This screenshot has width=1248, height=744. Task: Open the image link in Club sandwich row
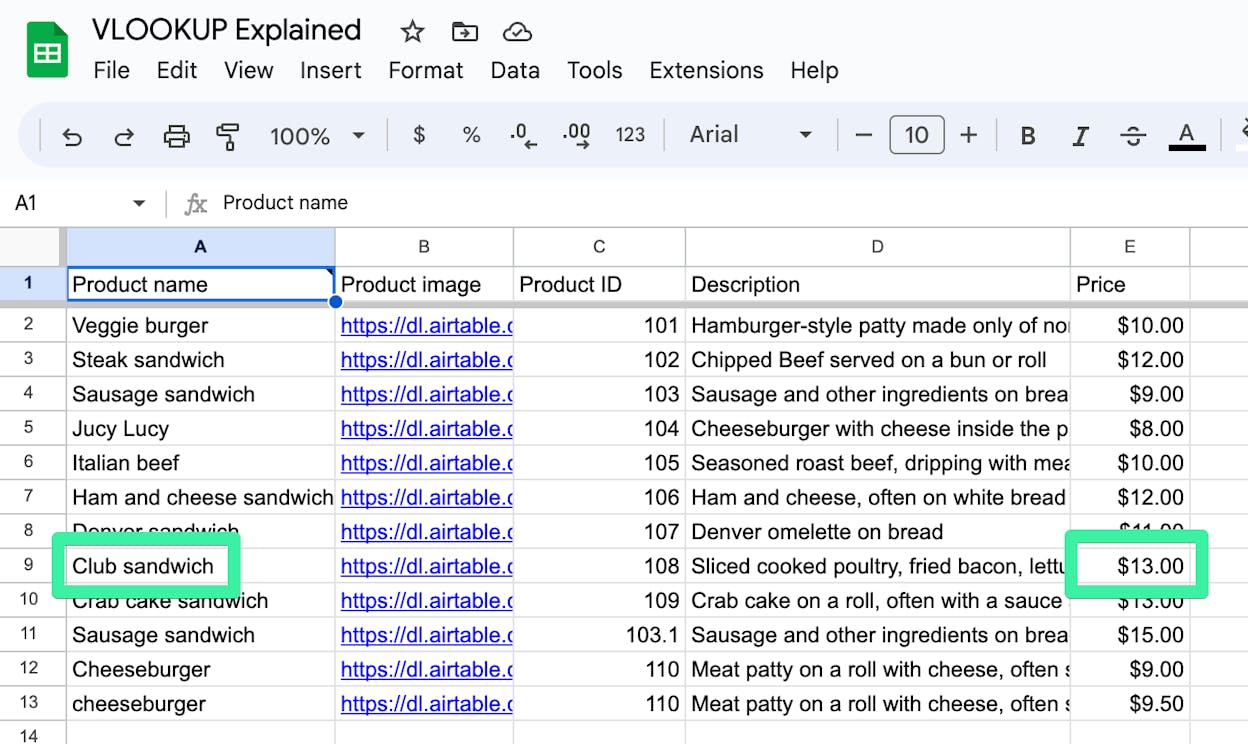pos(426,566)
